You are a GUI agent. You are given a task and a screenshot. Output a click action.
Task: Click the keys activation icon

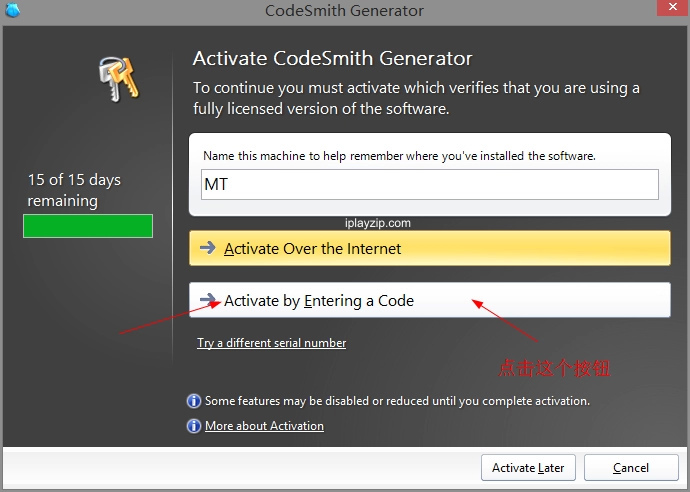[118, 79]
